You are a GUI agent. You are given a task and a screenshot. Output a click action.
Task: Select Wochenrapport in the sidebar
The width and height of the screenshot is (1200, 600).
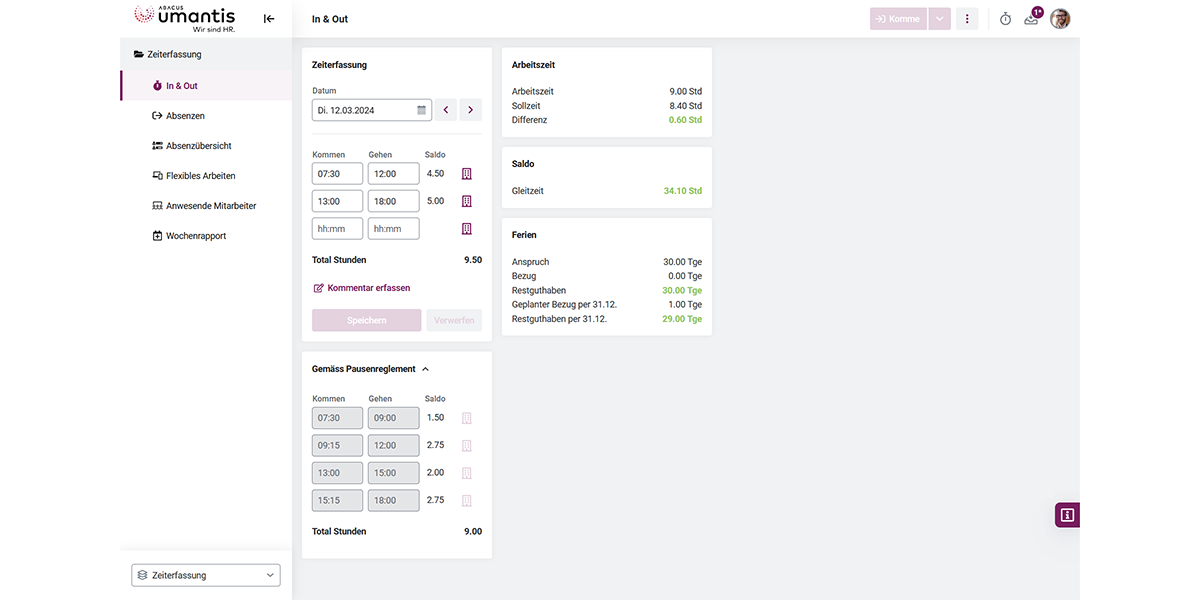click(195, 236)
